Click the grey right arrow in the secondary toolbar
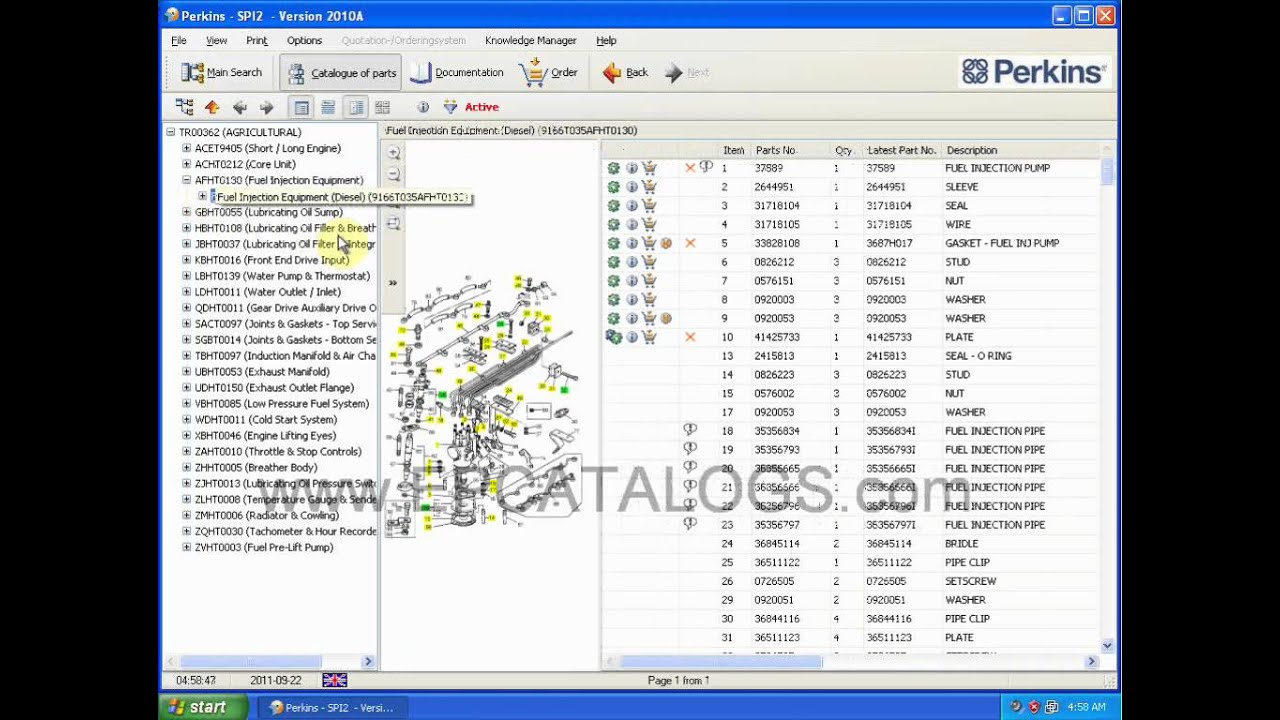The image size is (1280, 720). point(266,107)
